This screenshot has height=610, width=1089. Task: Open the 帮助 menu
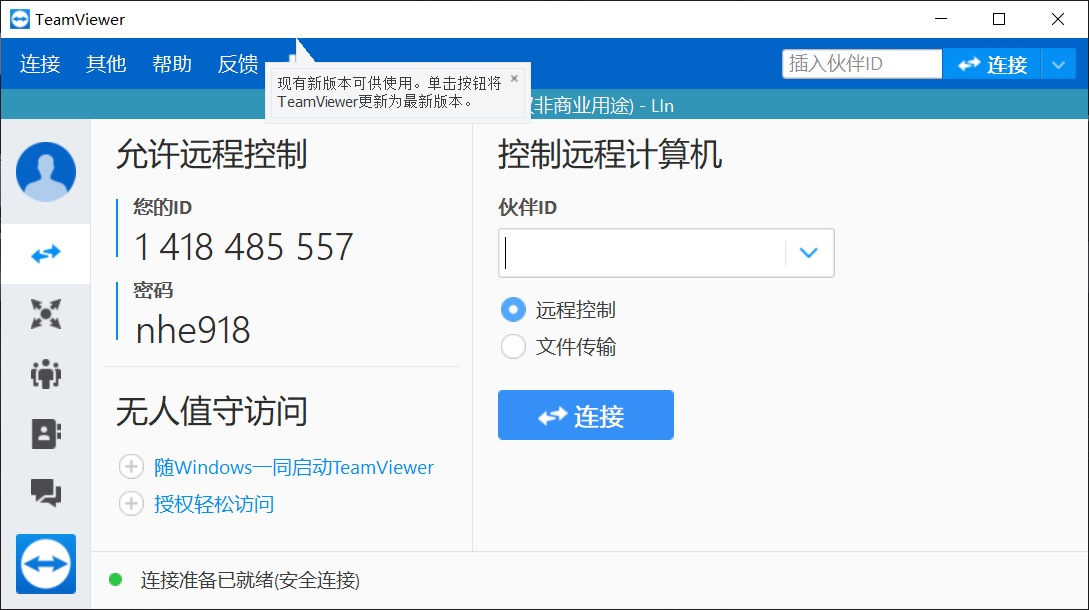(172, 64)
